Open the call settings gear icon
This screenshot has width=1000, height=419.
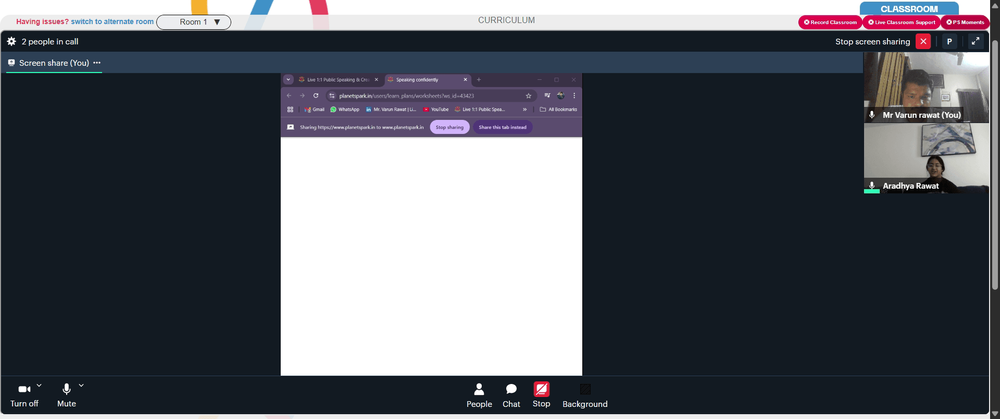(11, 41)
